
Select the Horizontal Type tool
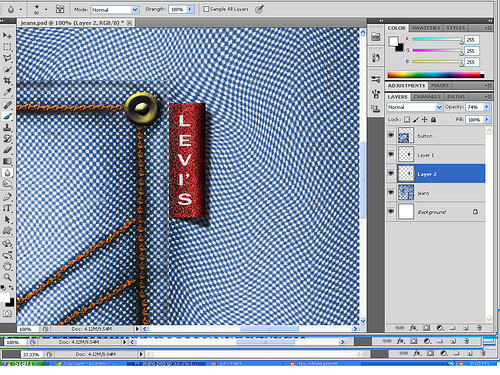7,208
